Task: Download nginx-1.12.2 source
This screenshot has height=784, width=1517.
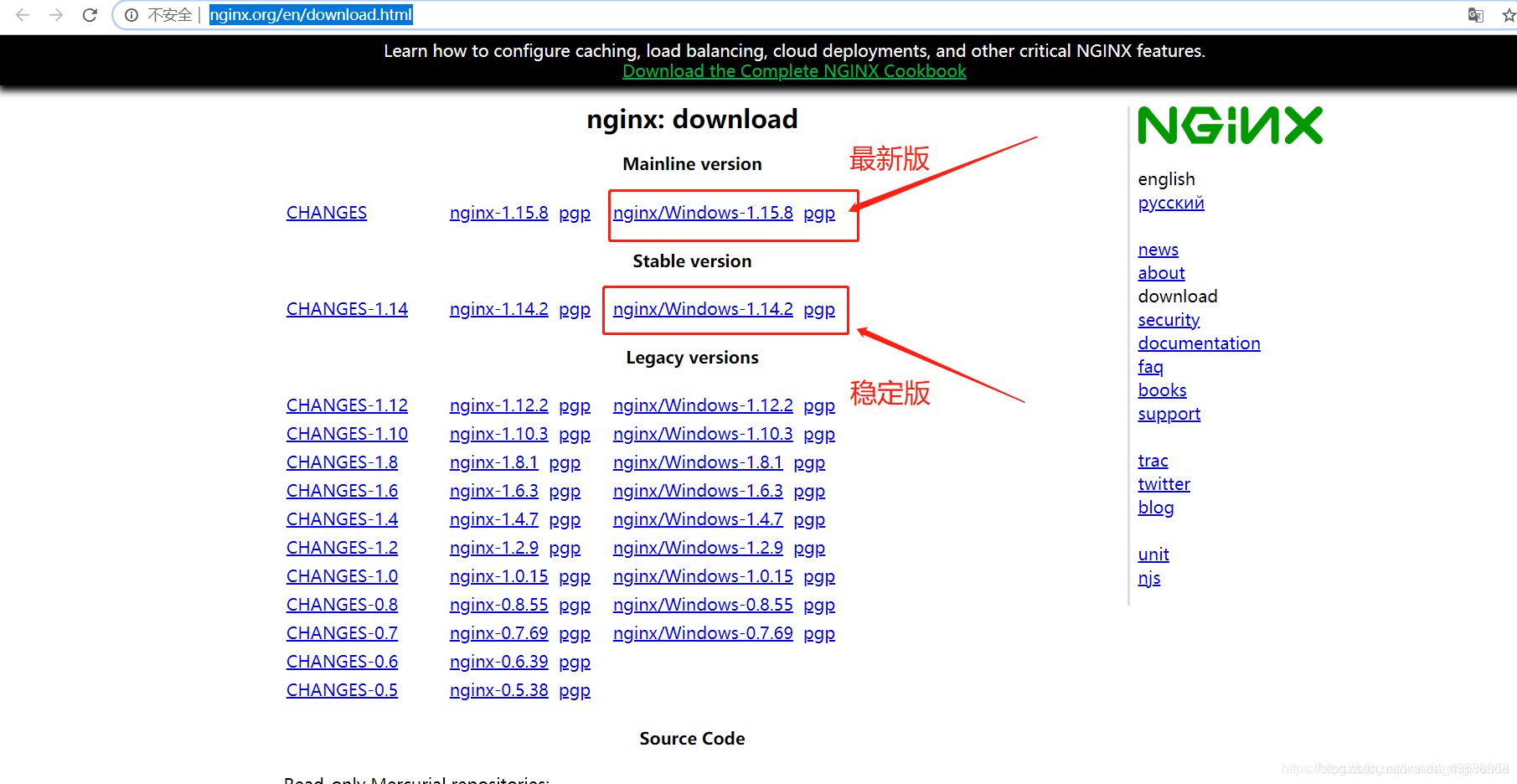Action: 499,405
